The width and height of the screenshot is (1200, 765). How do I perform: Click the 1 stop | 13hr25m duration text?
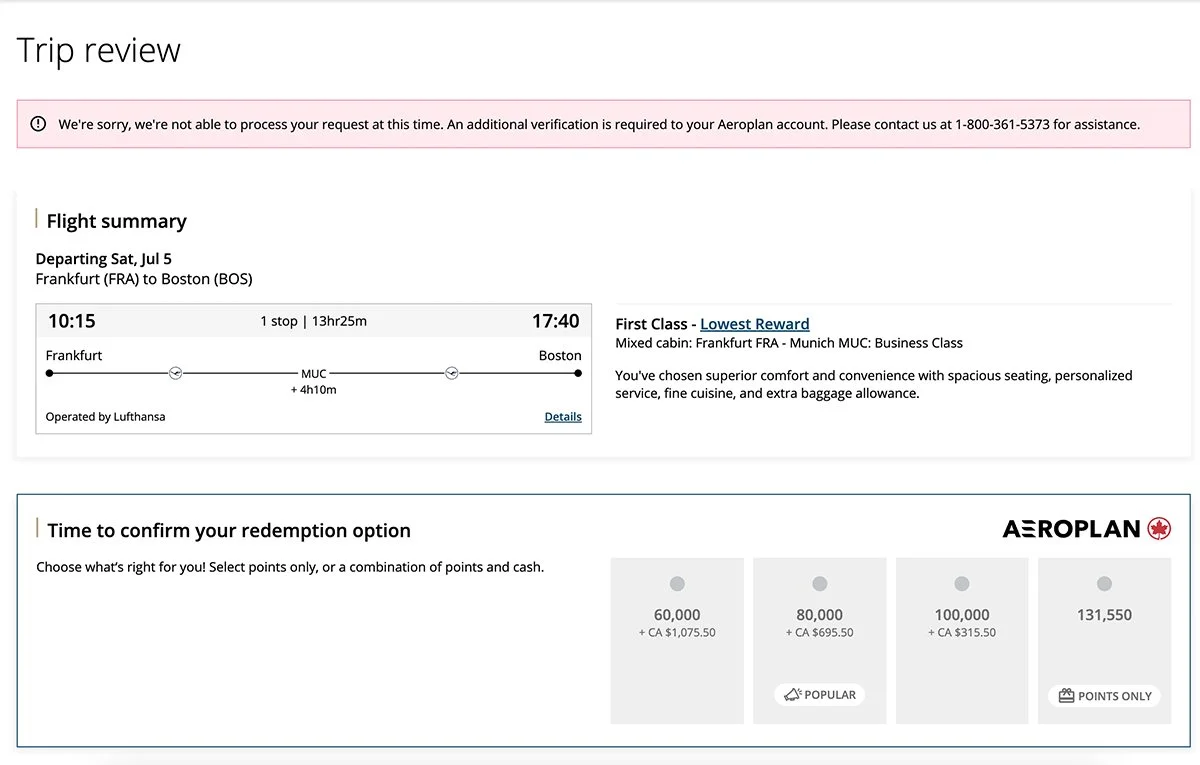tap(313, 321)
